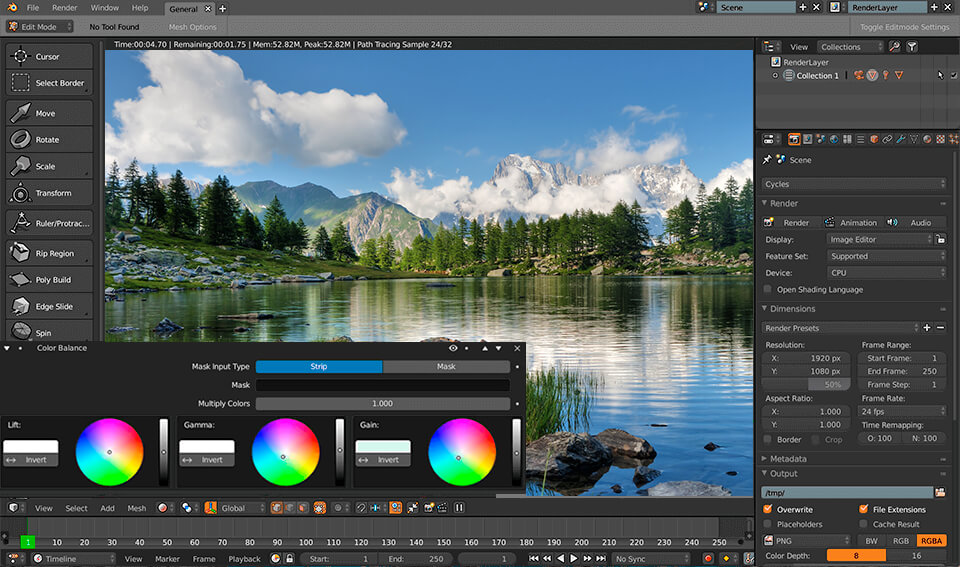This screenshot has width=960, height=567.
Task: Click the Multiply Colors slider
Action: pyautogui.click(x=383, y=404)
